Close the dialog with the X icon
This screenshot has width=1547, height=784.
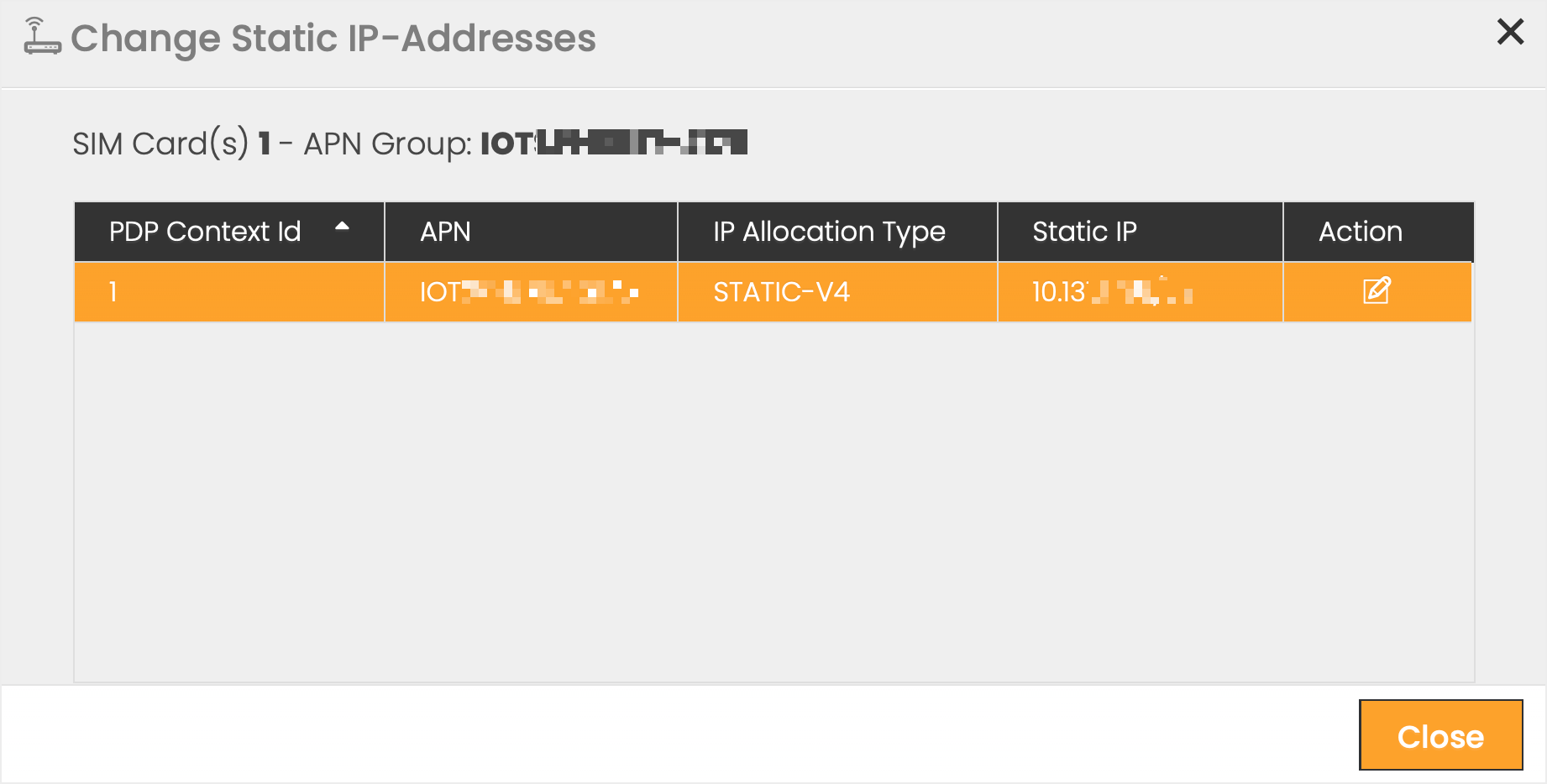click(1510, 33)
